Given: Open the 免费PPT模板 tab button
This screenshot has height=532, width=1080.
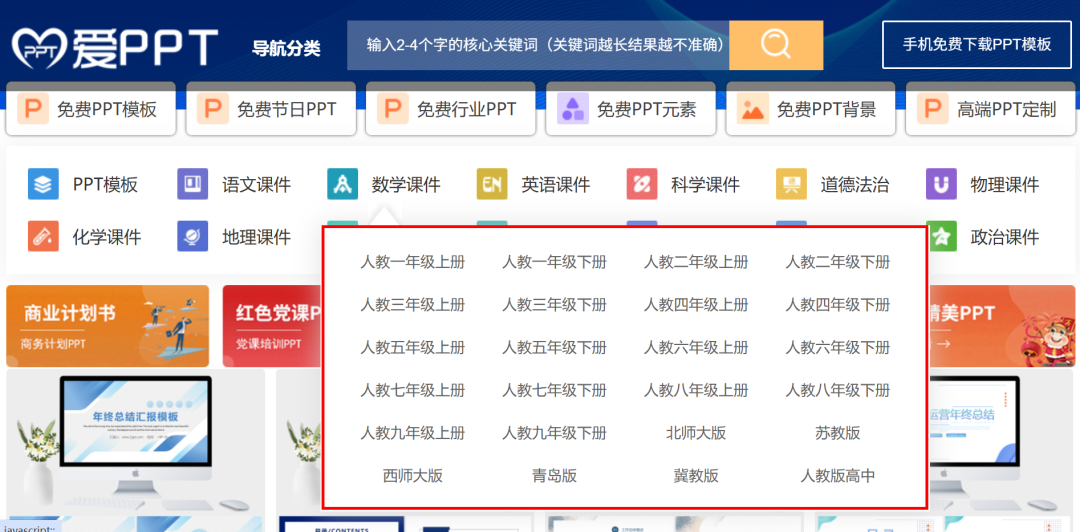Looking at the screenshot, I should point(91,109).
